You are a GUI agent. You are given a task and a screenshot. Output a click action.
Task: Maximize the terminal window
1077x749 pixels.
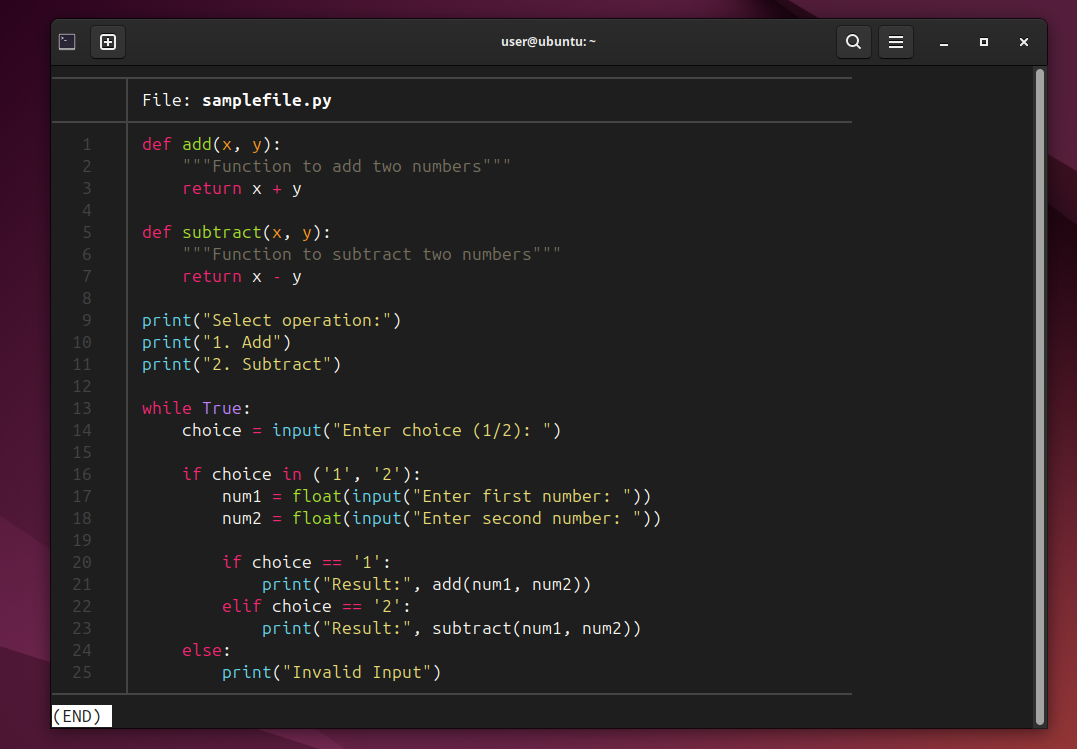pyautogui.click(x=984, y=42)
